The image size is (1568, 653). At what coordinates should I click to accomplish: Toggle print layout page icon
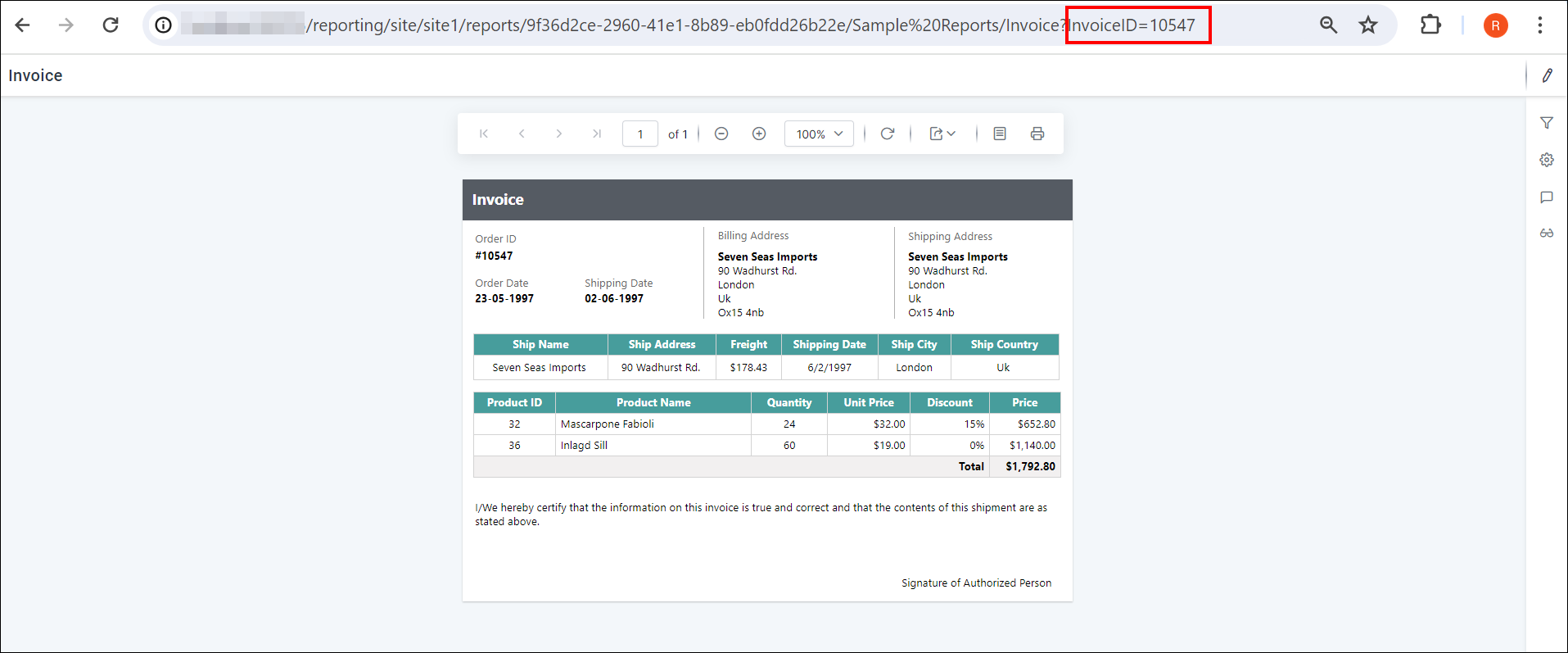click(1000, 134)
